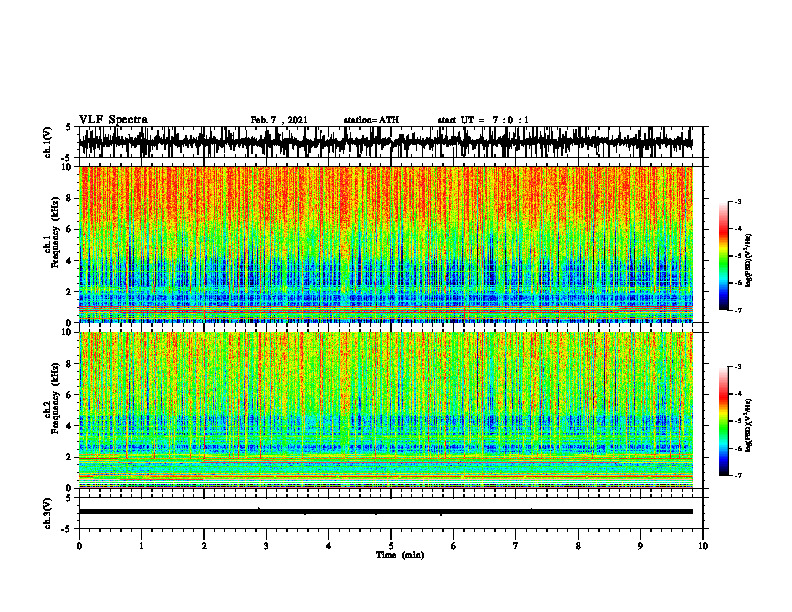The width and height of the screenshot is (792, 612).
Task: Click the "-5" tick on ch.3(V) axis
Action: [x=67, y=529]
